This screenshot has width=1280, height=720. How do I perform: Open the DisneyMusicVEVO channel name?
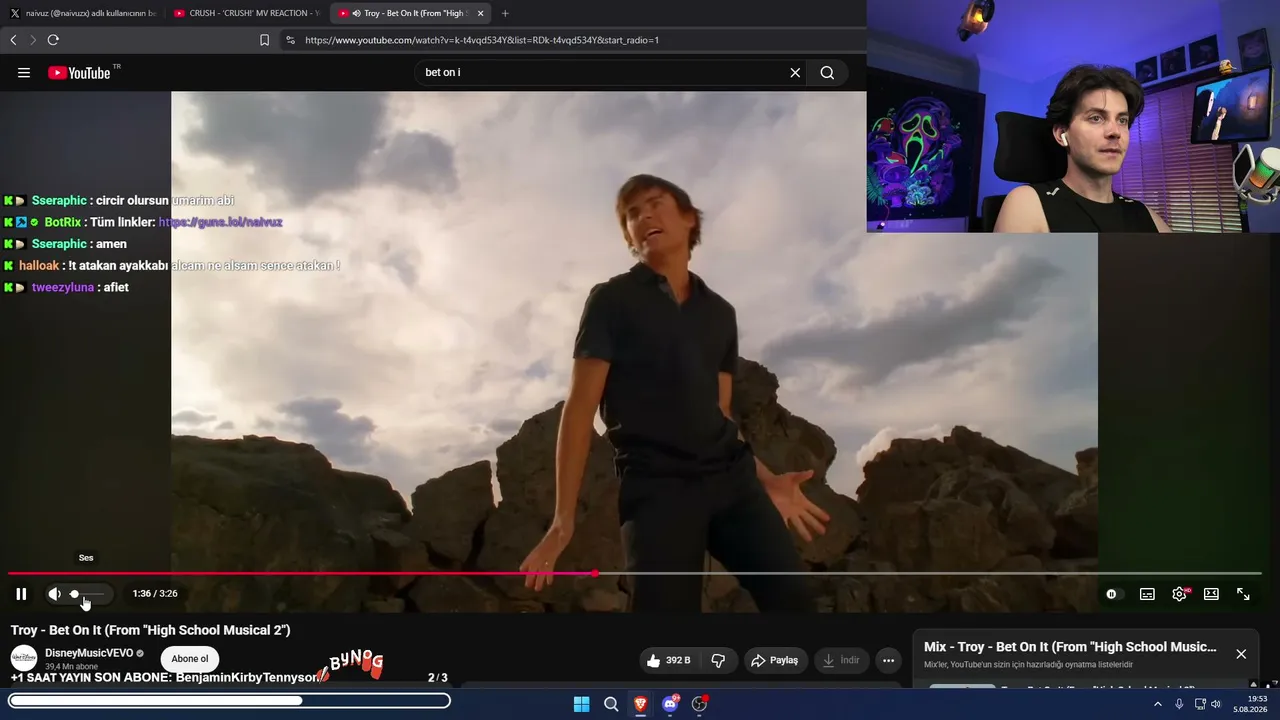pyautogui.click(x=89, y=653)
